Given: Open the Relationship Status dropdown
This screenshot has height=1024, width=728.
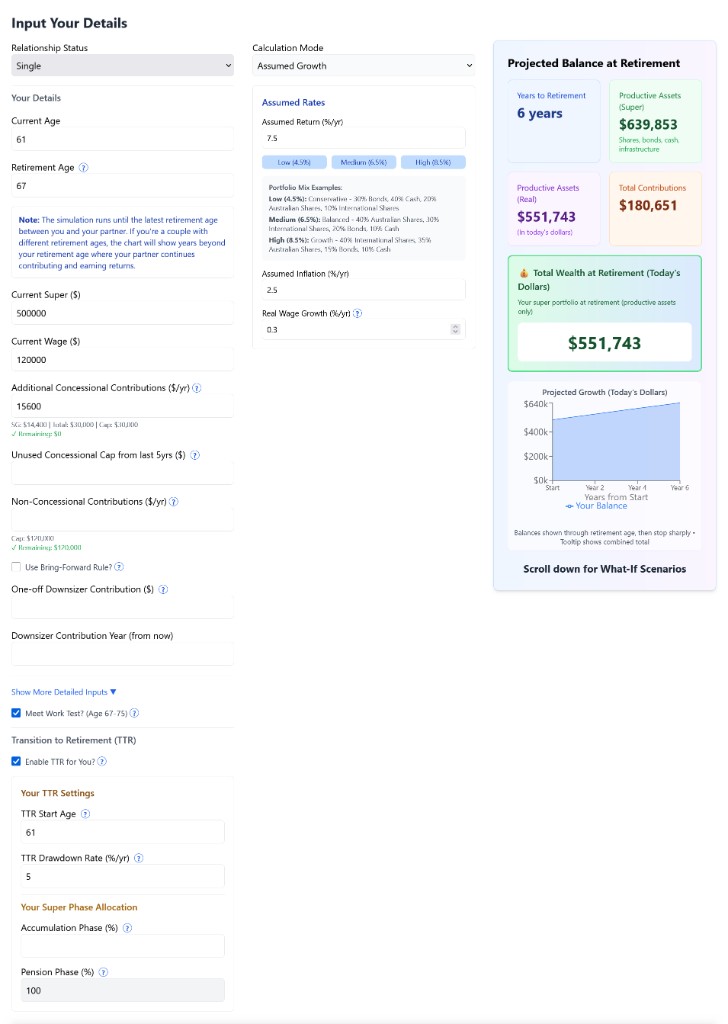Looking at the screenshot, I should tap(123, 65).
